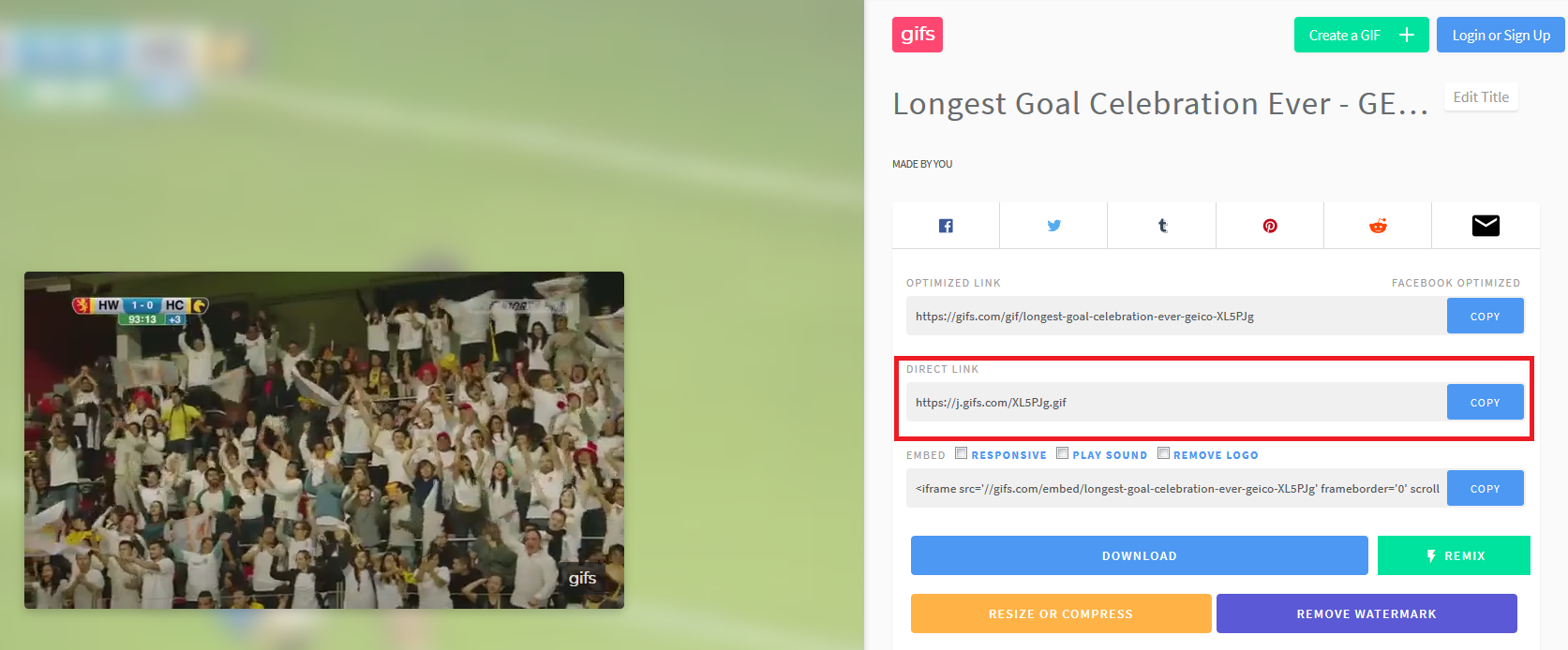Enable the Play Sound checkbox
The height and width of the screenshot is (650, 1568).
[1062, 453]
